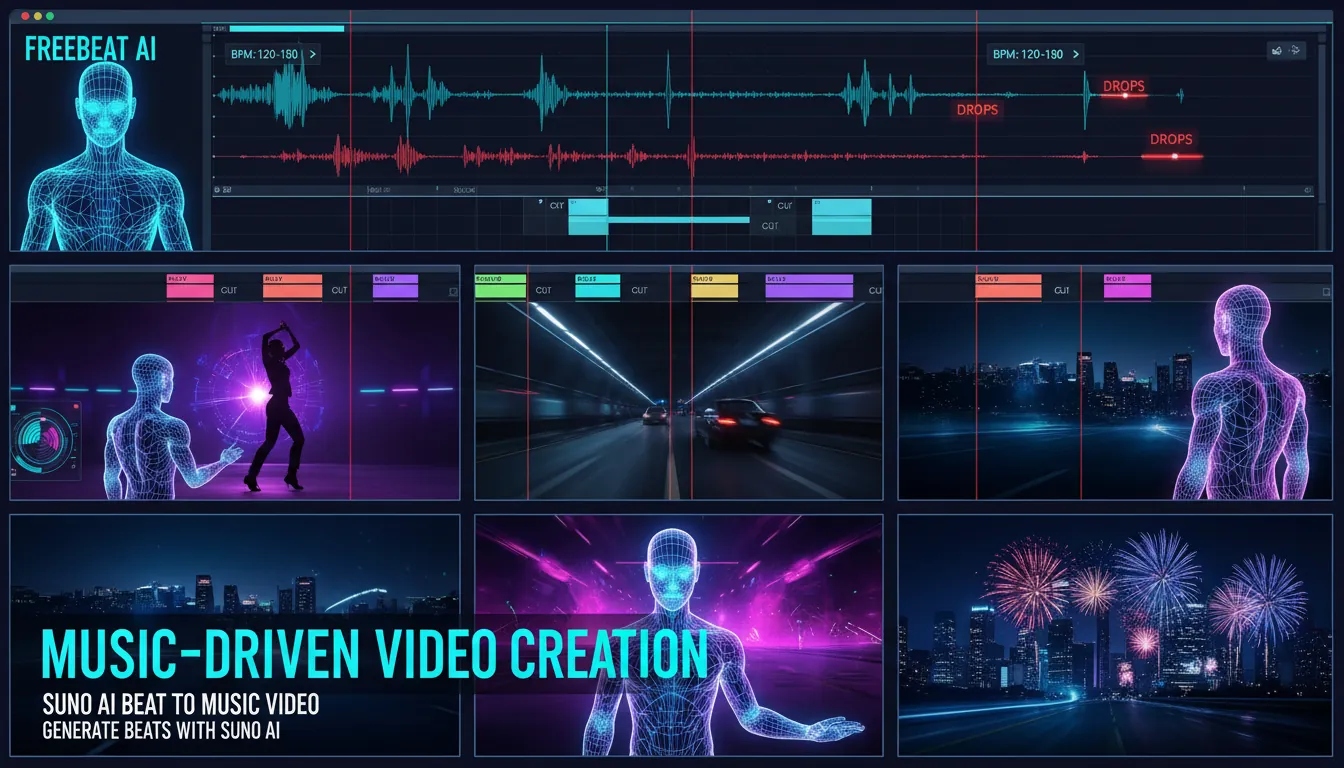
Task: Click the lower DROPS marker near the red waveform
Action: (1171, 140)
